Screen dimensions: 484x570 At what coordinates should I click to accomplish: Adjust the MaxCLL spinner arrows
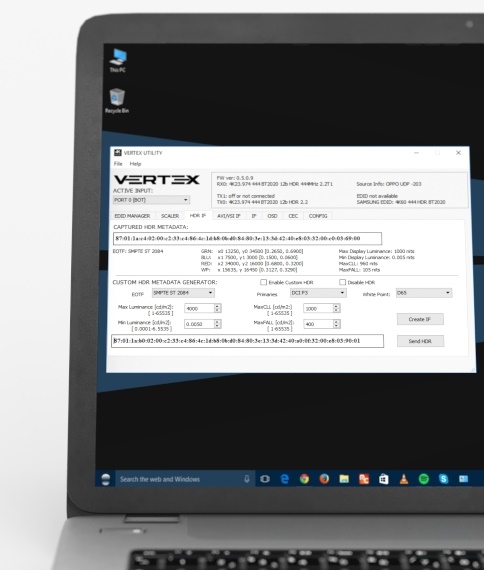click(x=336, y=308)
